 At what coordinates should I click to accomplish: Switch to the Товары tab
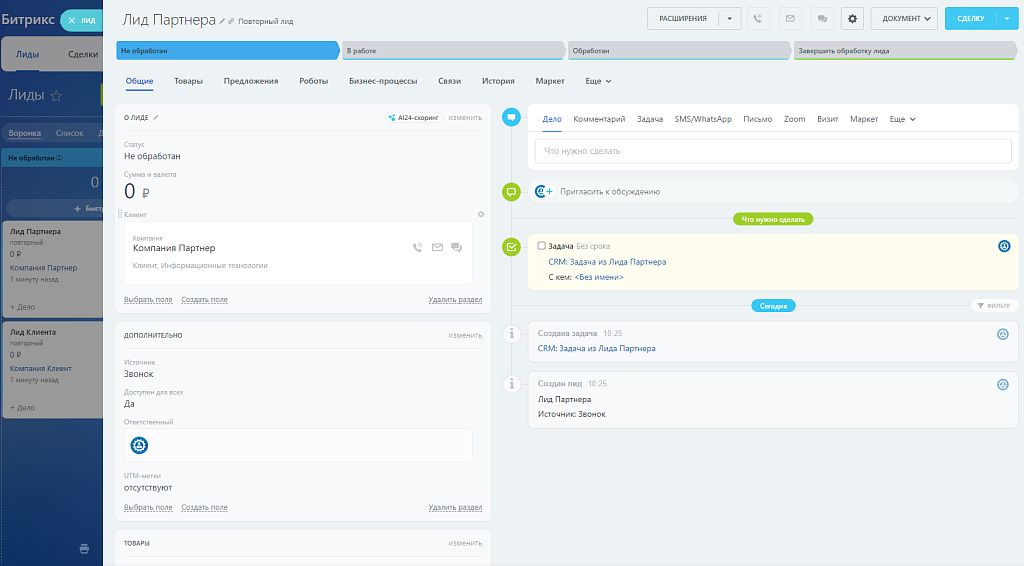(x=188, y=81)
